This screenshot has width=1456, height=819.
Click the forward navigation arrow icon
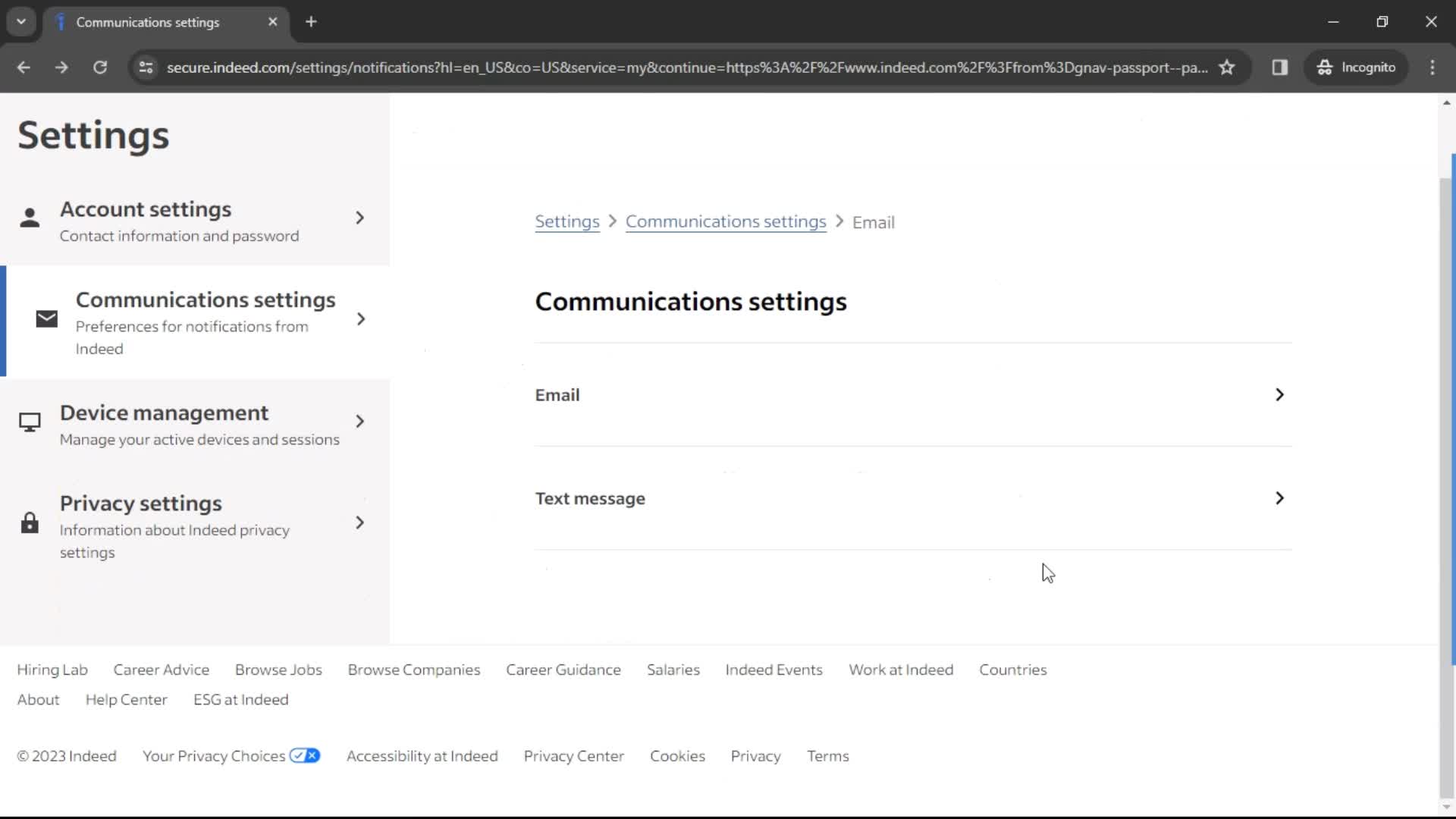(61, 67)
